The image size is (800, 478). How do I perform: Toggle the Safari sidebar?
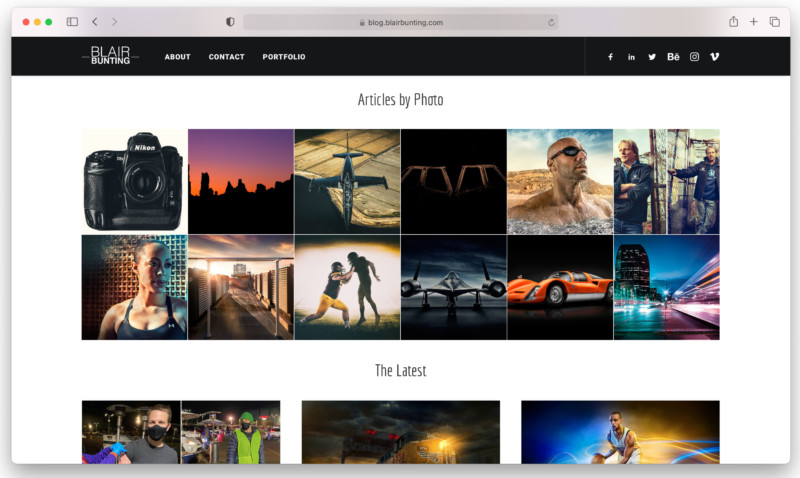(x=72, y=22)
